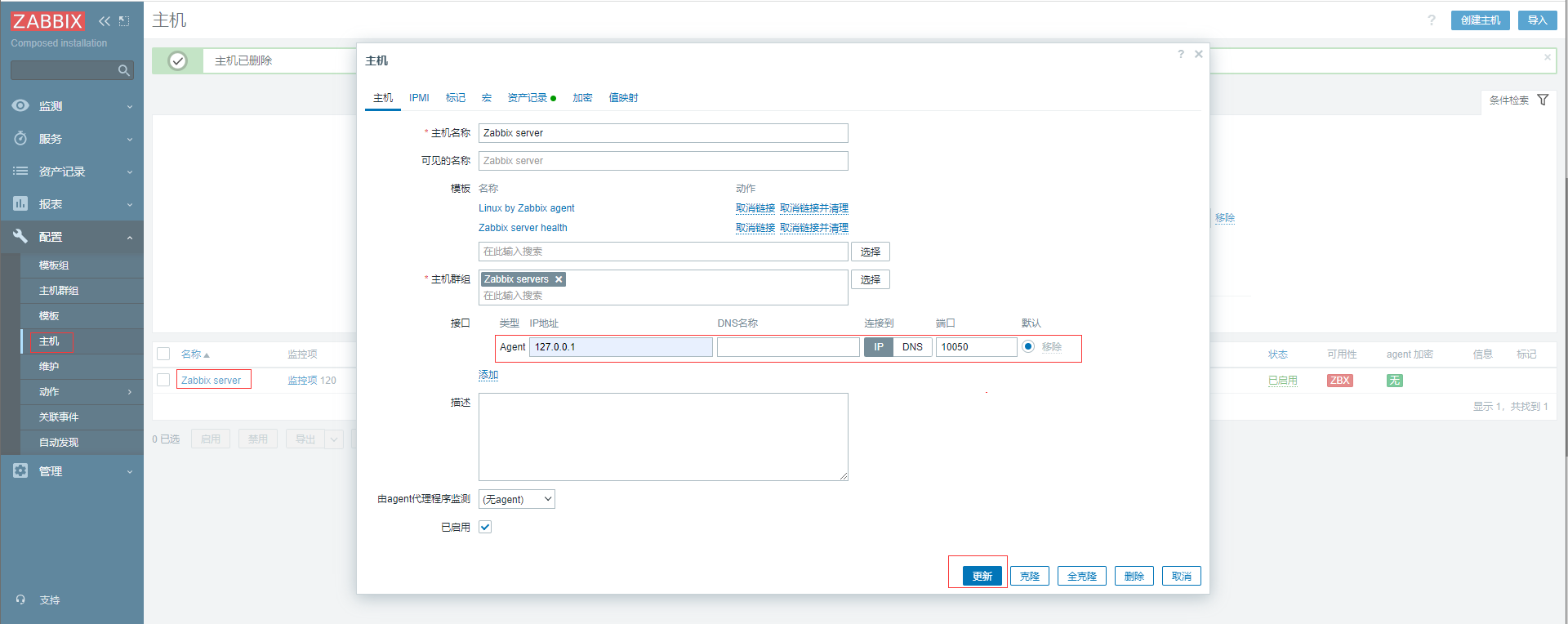Viewport: 1568px width, 624px height.
Task: Click the ZBX availability badge
Action: (x=1340, y=381)
